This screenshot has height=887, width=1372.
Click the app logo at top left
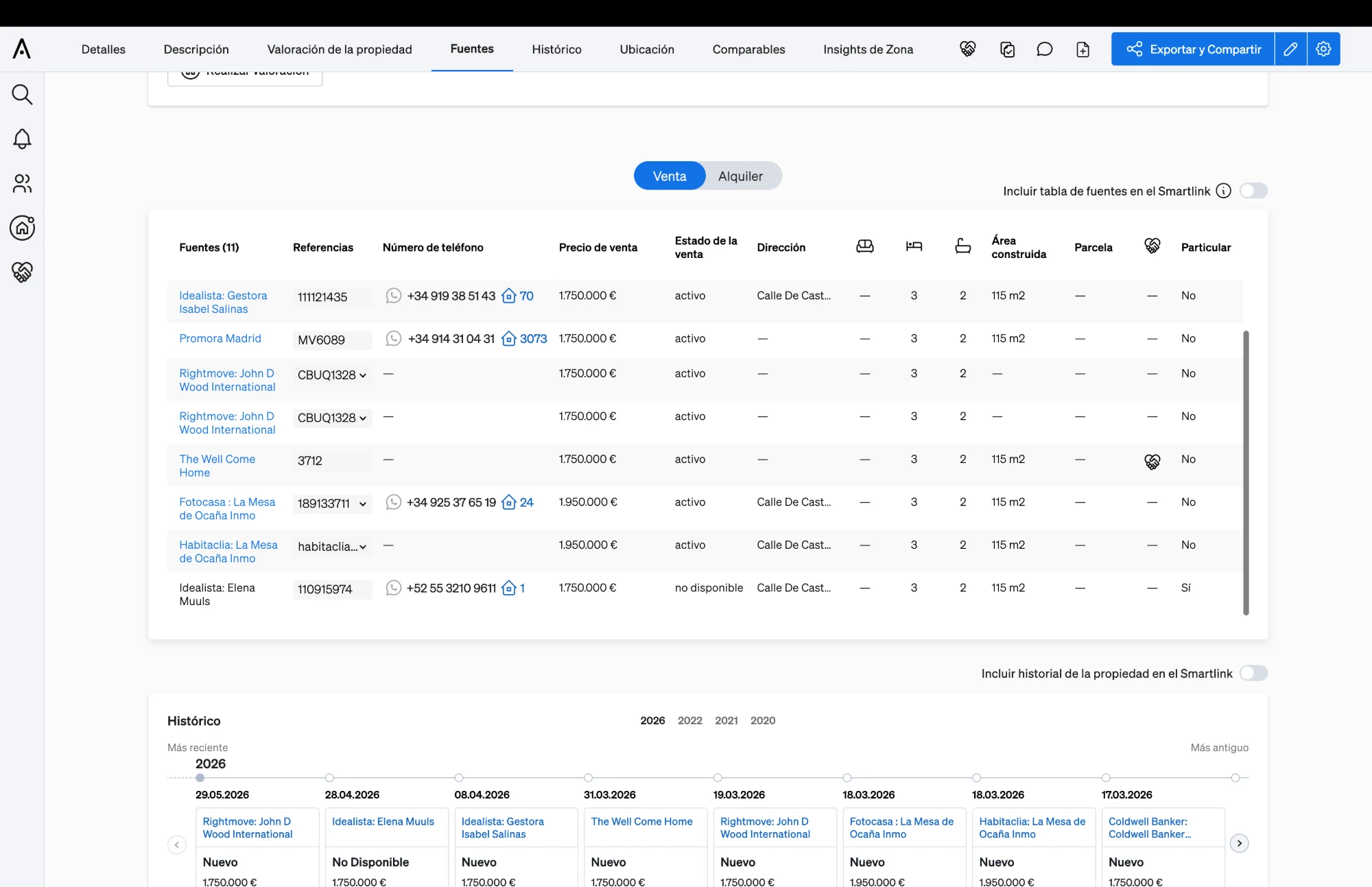(x=22, y=49)
